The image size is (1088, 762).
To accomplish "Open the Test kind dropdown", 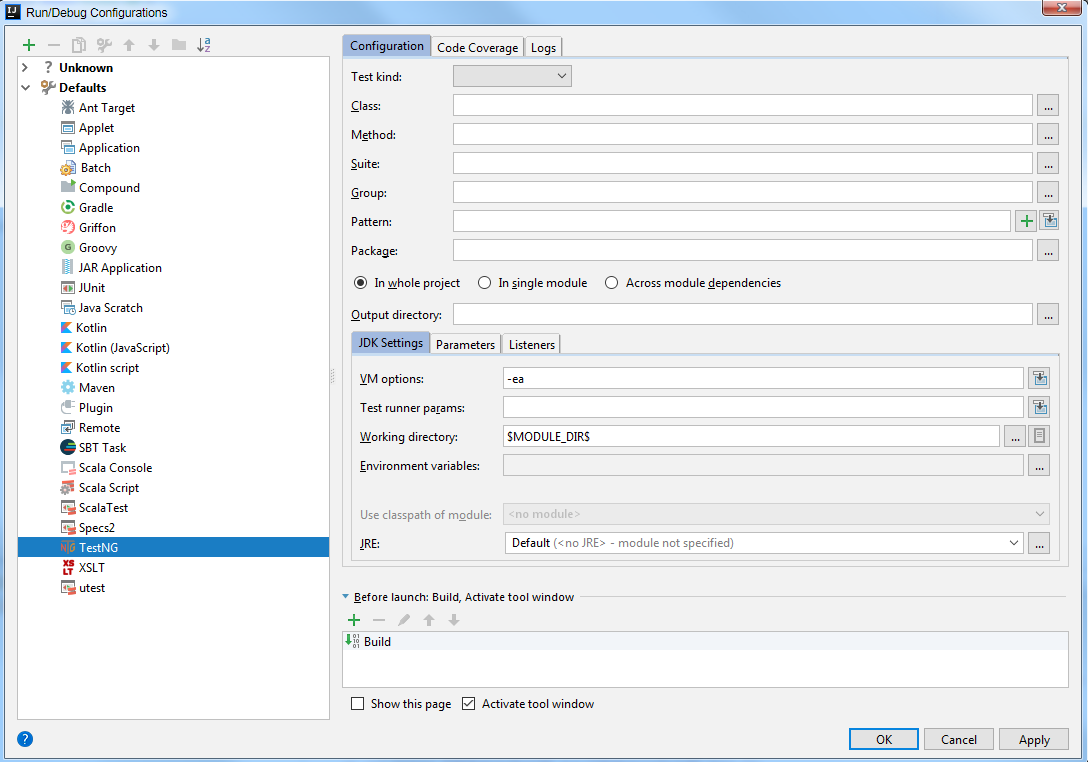I will [512, 76].
